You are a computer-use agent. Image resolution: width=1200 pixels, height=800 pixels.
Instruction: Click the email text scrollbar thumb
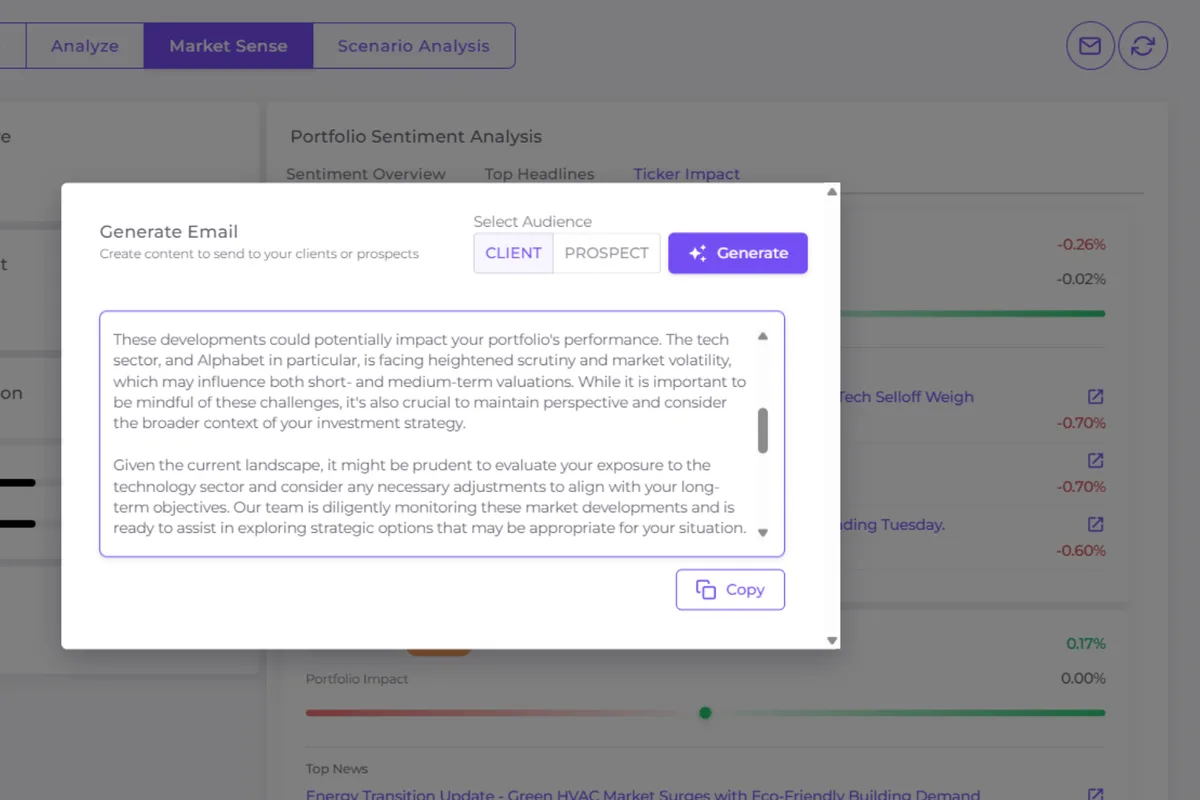pos(763,430)
